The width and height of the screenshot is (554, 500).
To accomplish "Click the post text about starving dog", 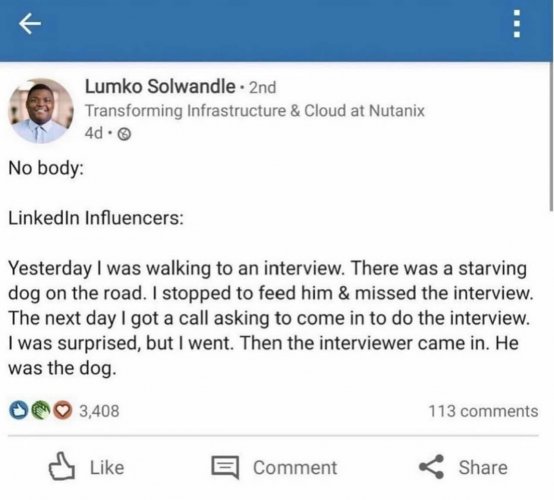I will 270,318.
